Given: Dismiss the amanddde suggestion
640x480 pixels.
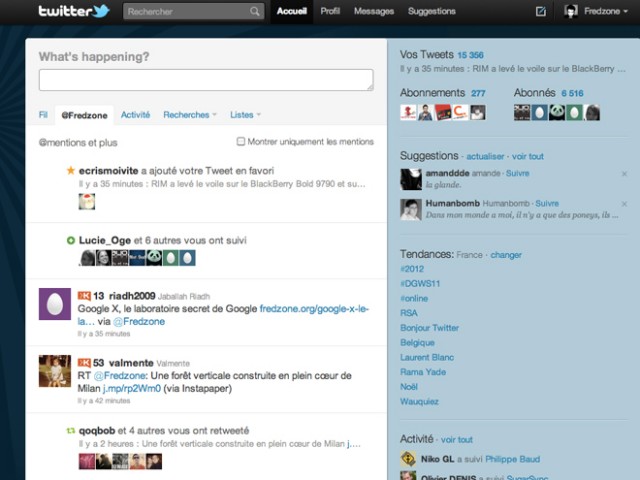Looking at the screenshot, I should (x=624, y=174).
